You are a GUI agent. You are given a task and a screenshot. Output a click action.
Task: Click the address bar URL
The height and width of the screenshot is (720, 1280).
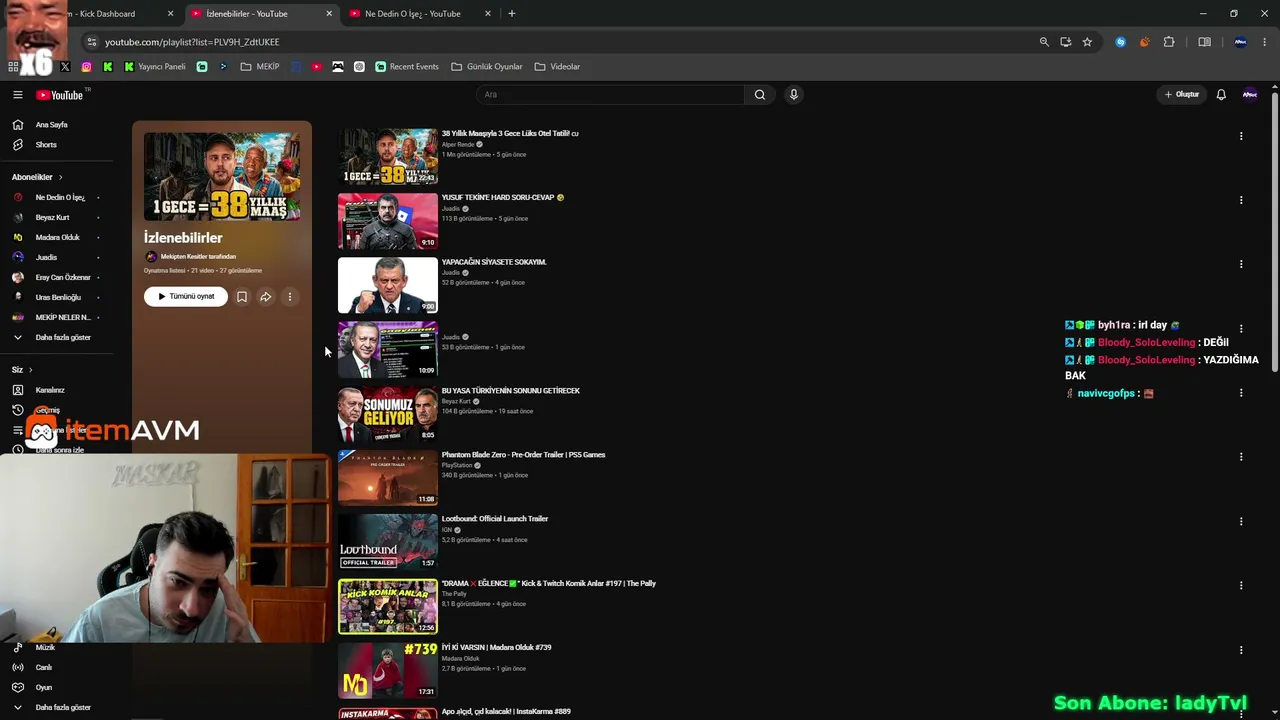(192, 42)
